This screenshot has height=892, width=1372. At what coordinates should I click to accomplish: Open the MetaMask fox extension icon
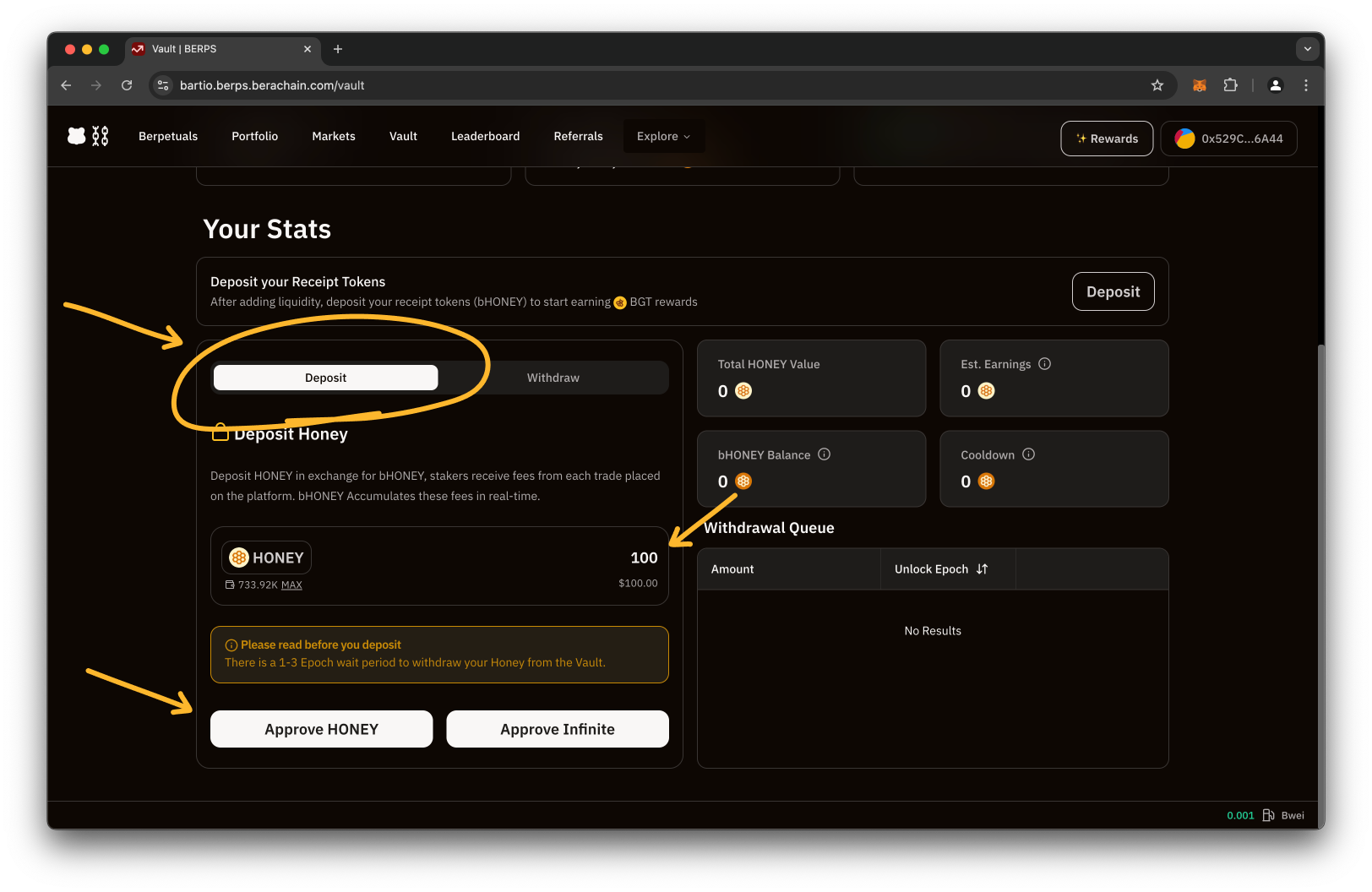point(1200,85)
